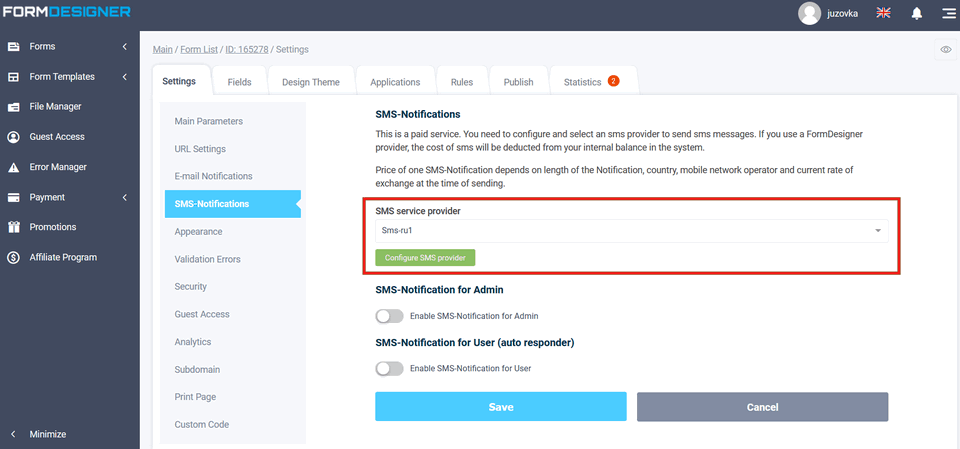Enable SMS-Notification for Admin toggle
Image resolution: width=960 pixels, height=449 pixels.
tap(389, 316)
